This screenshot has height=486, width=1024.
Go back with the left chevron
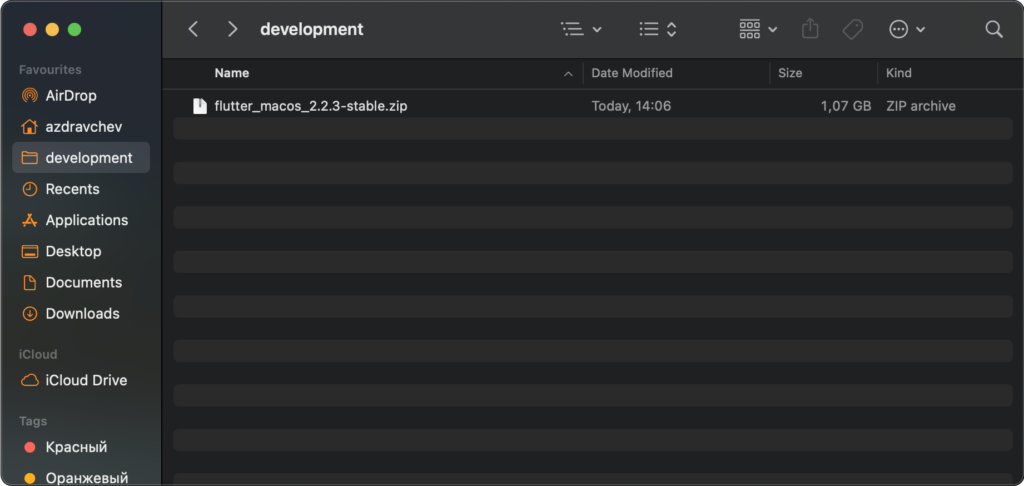click(x=193, y=29)
